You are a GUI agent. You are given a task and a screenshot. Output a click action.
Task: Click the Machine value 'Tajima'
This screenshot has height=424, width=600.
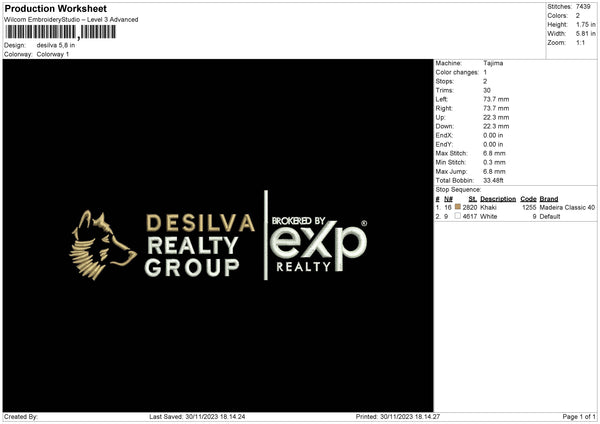[493, 63]
